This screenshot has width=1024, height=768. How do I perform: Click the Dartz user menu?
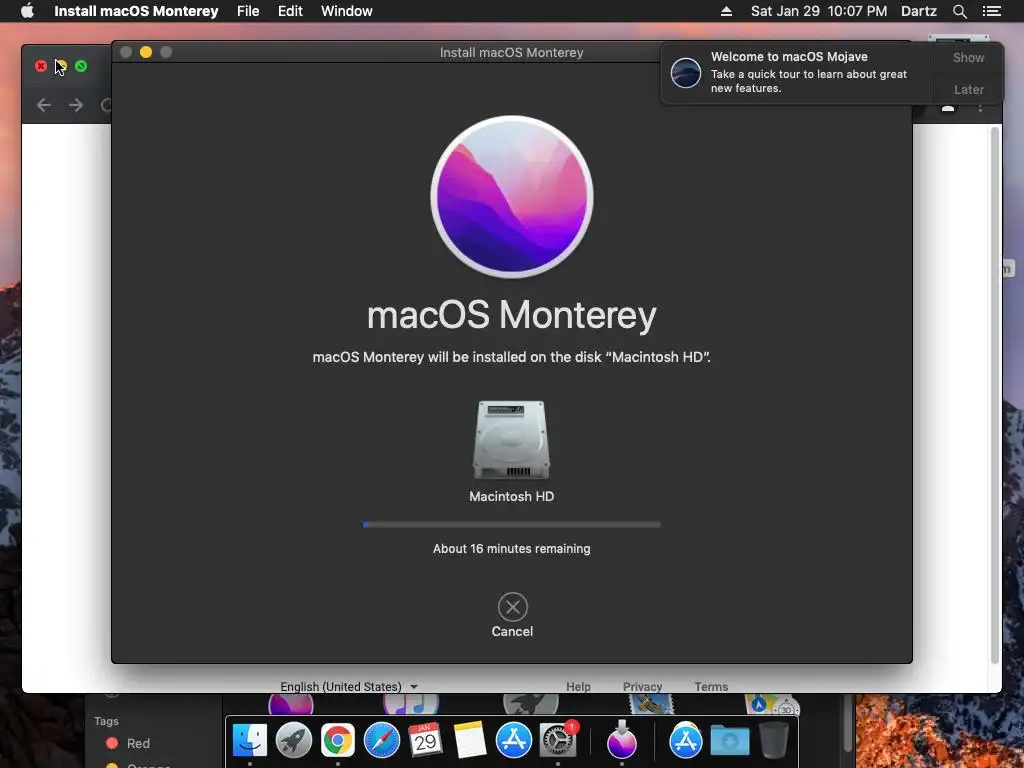pyautogui.click(x=919, y=11)
